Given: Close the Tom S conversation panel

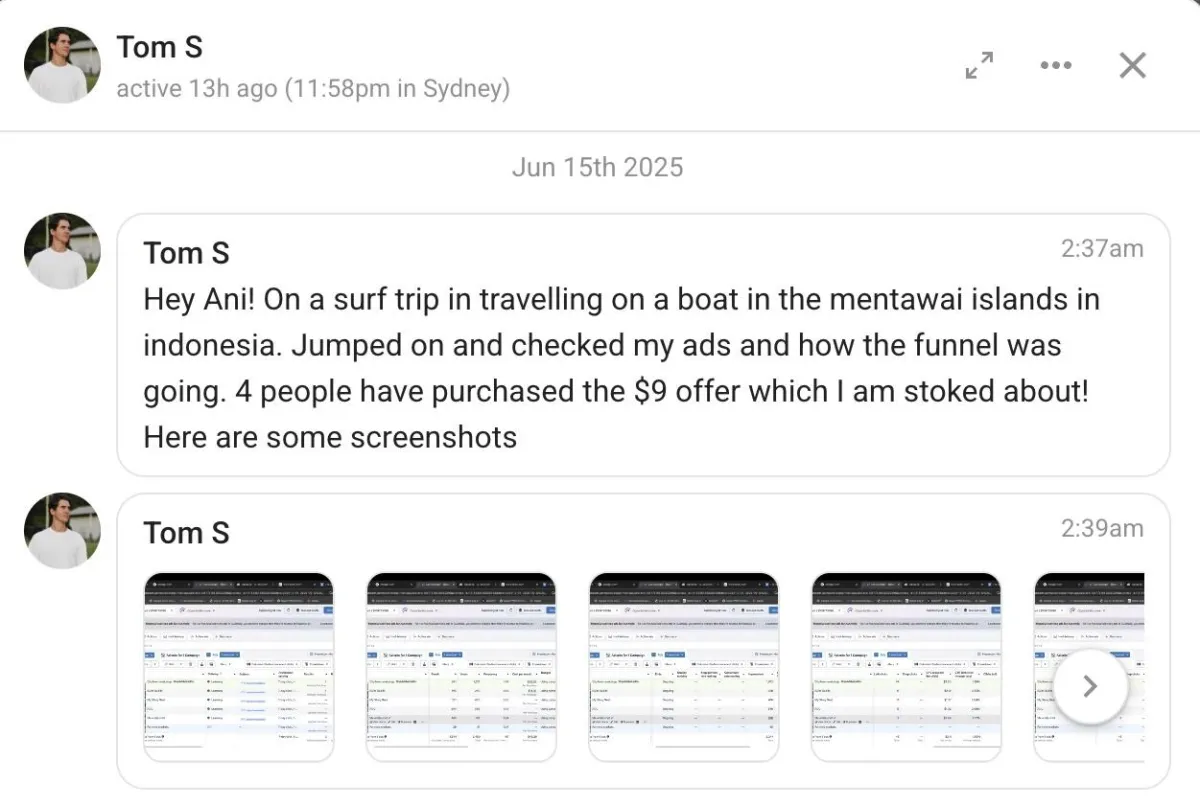Looking at the screenshot, I should (1132, 66).
